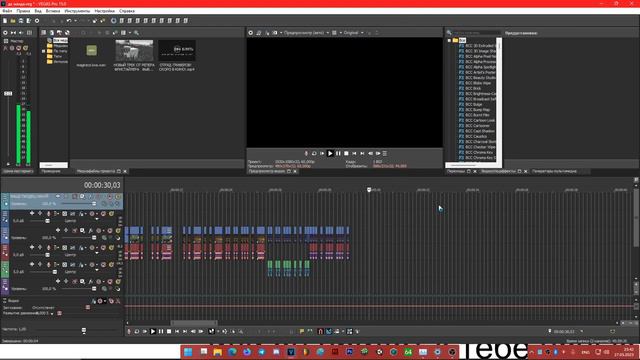Click the purple video track level slider

tap(94, 289)
